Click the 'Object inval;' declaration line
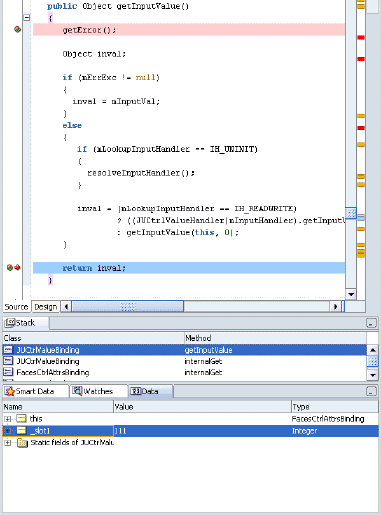This screenshot has height=515, width=381. pos(94,54)
